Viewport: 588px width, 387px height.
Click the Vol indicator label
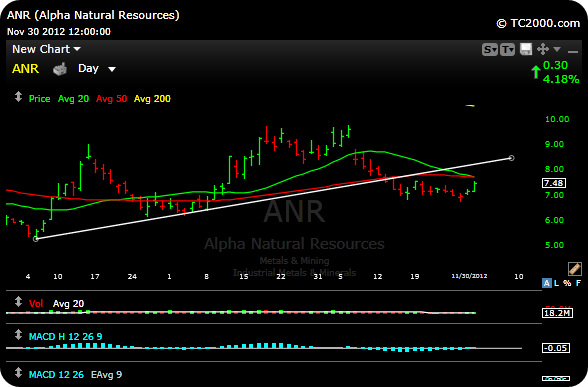click(x=36, y=303)
